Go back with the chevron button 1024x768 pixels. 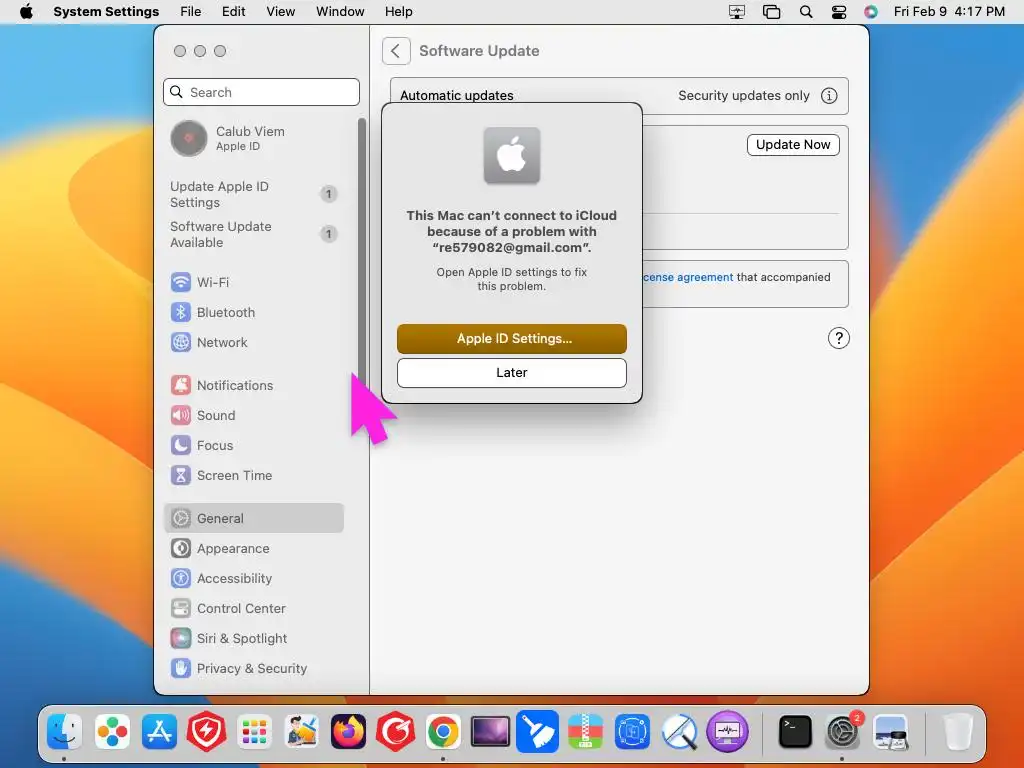click(x=396, y=51)
